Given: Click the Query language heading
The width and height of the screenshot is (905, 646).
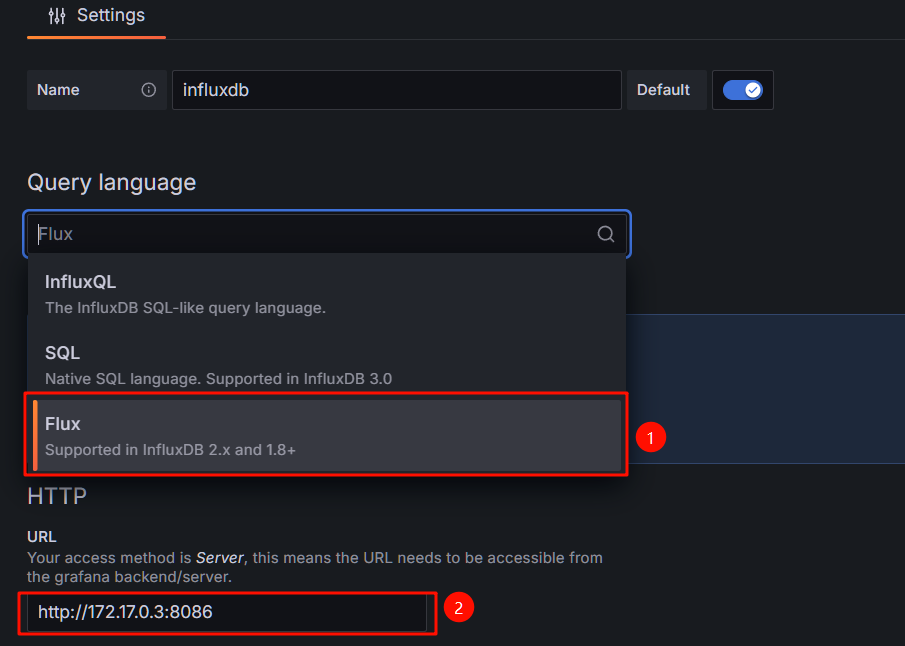Looking at the screenshot, I should (x=111, y=182).
